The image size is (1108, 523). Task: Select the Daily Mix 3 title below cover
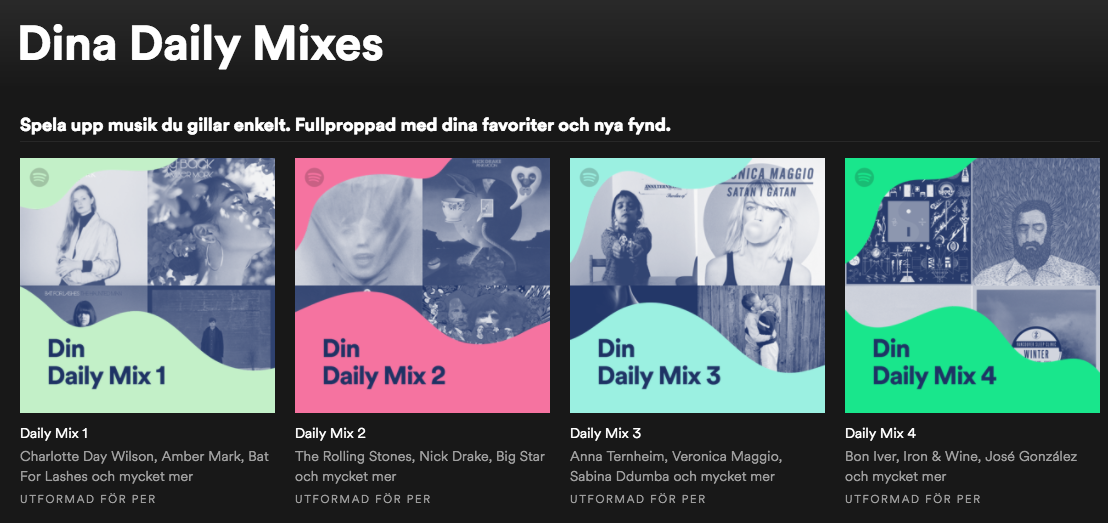605,433
